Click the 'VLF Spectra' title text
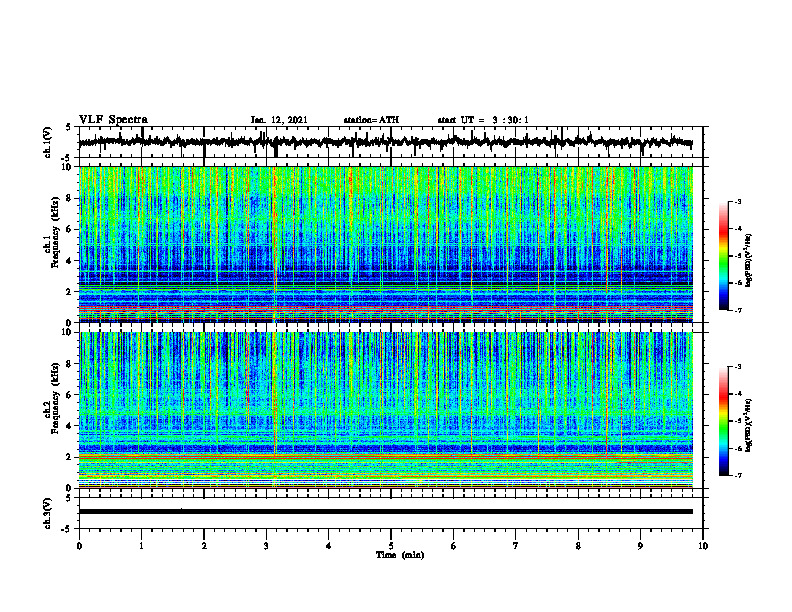Viewport: 792px width, 612px height. [x=113, y=120]
